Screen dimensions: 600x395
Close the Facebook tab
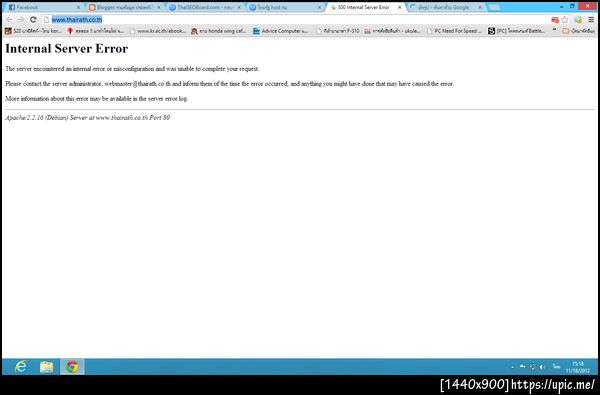78,7
